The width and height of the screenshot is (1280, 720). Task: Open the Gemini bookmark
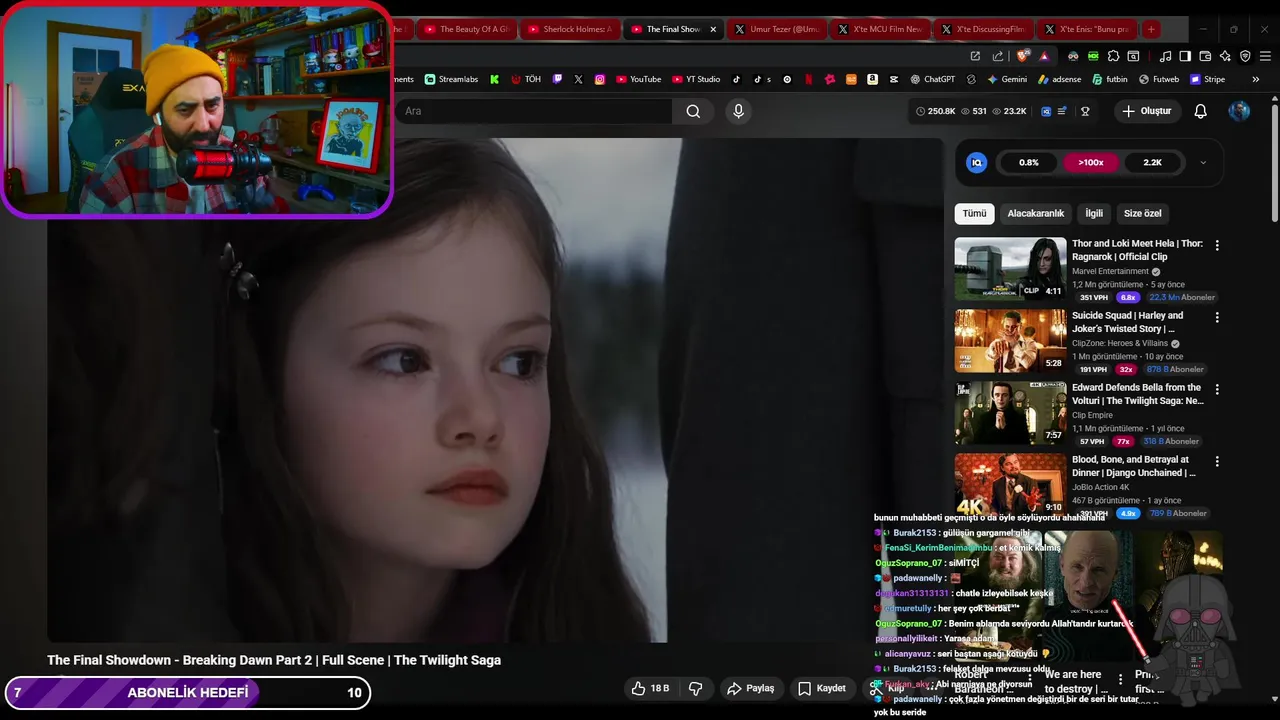click(1007, 79)
